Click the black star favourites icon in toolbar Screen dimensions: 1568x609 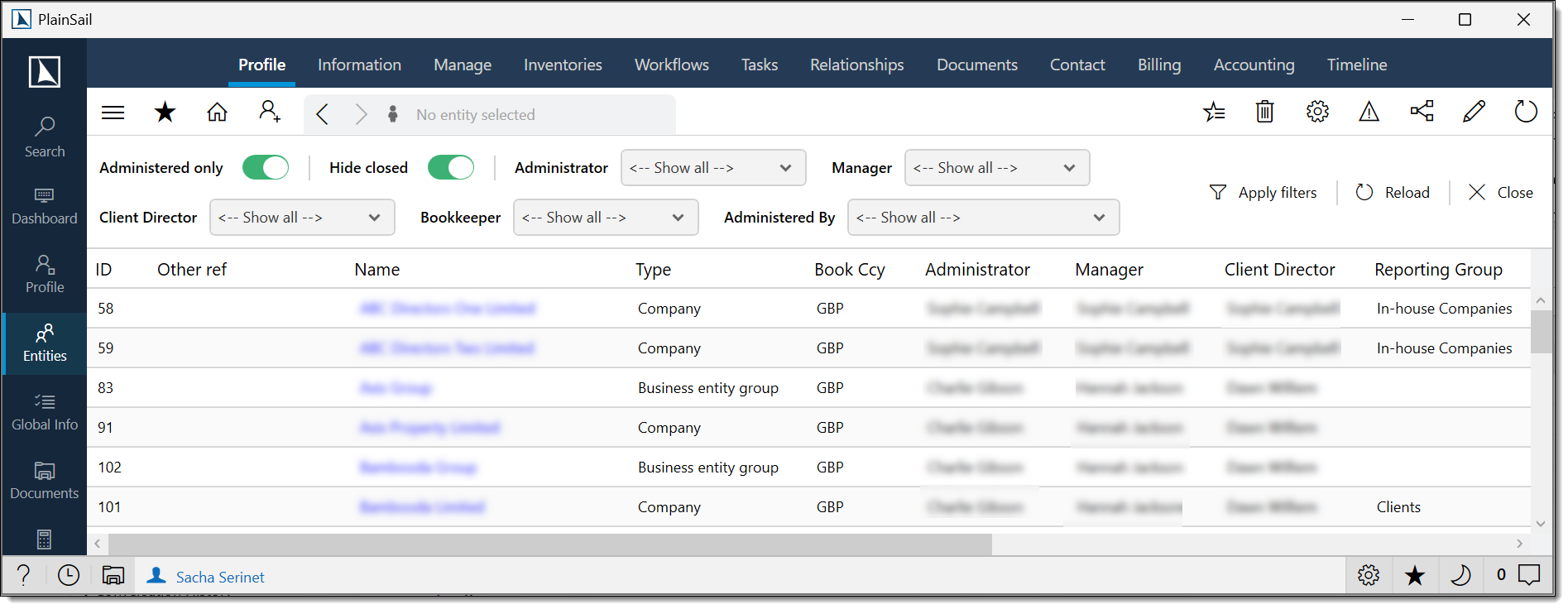coord(165,112)
